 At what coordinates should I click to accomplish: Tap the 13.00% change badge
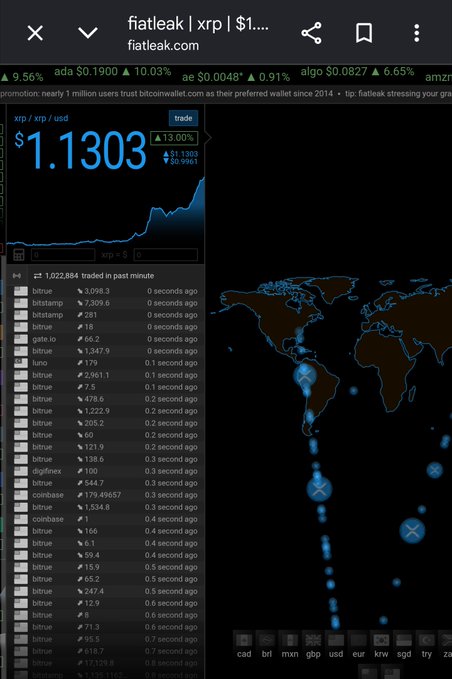[174, 138]
